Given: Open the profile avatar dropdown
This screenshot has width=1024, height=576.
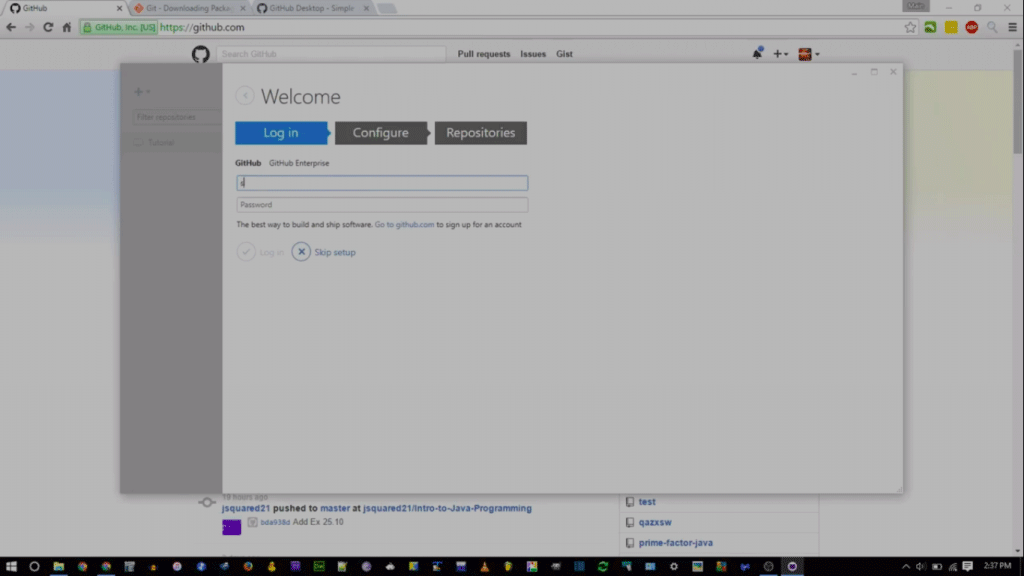Looking at the screenshot, I should tap(805, 53).
